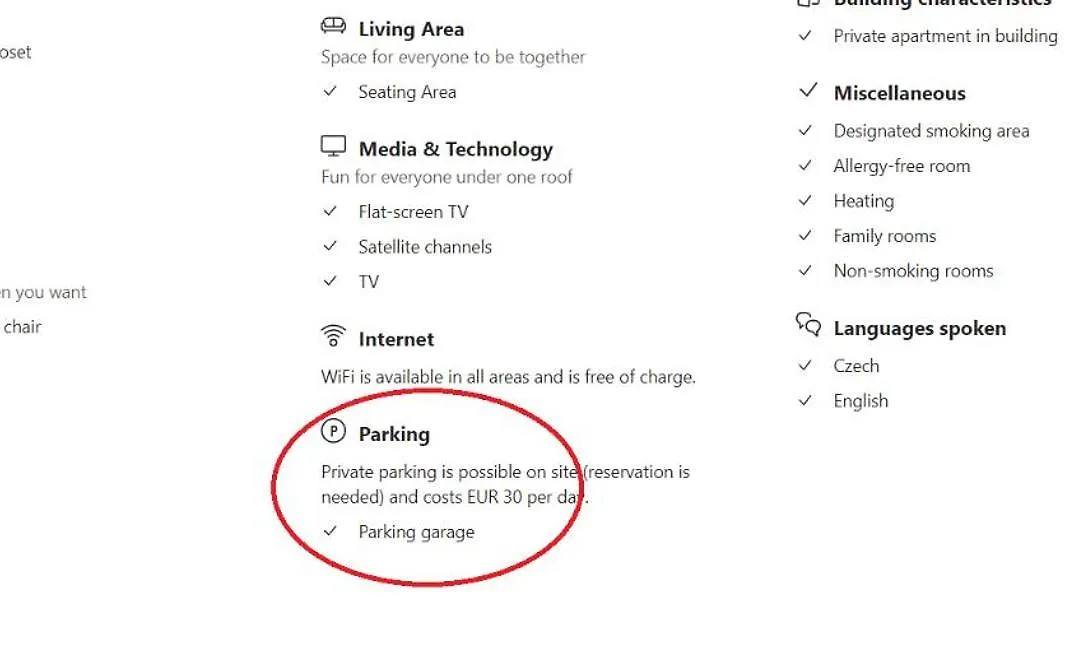Click the WiFi free of charge description text

(x=508, y=377)
